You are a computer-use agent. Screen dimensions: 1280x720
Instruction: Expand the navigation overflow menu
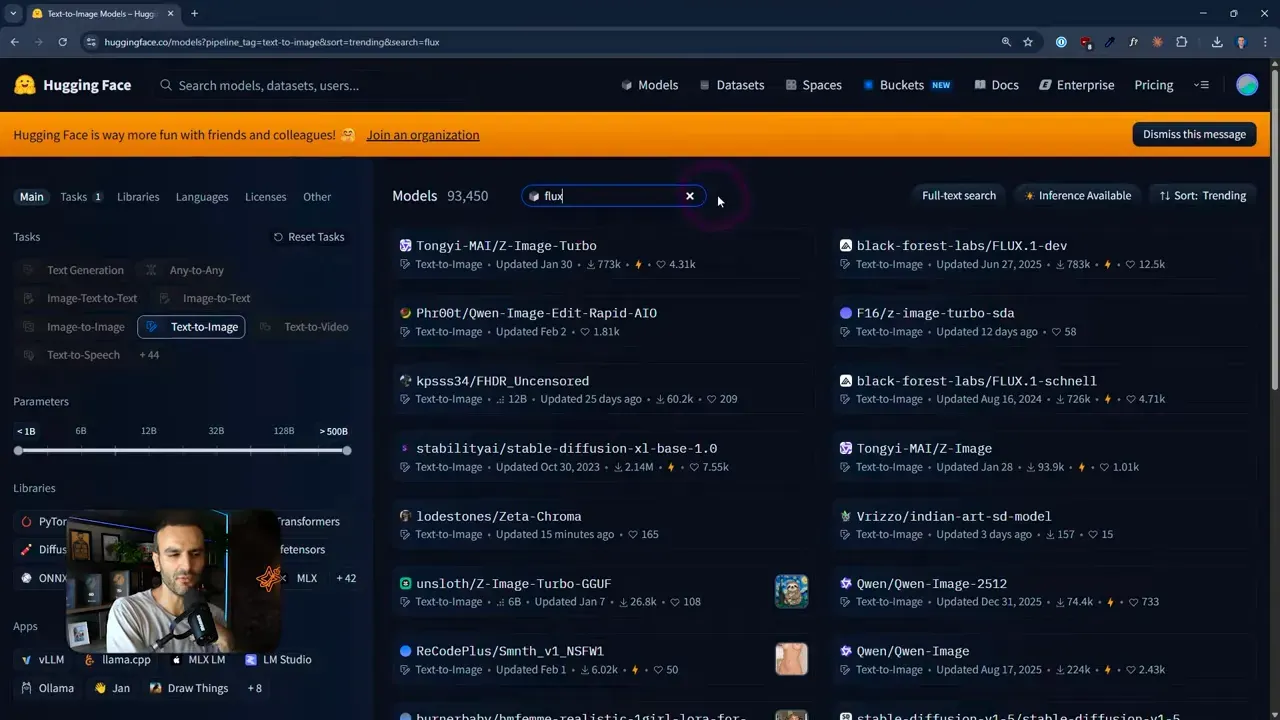[x=1201, y=85]
